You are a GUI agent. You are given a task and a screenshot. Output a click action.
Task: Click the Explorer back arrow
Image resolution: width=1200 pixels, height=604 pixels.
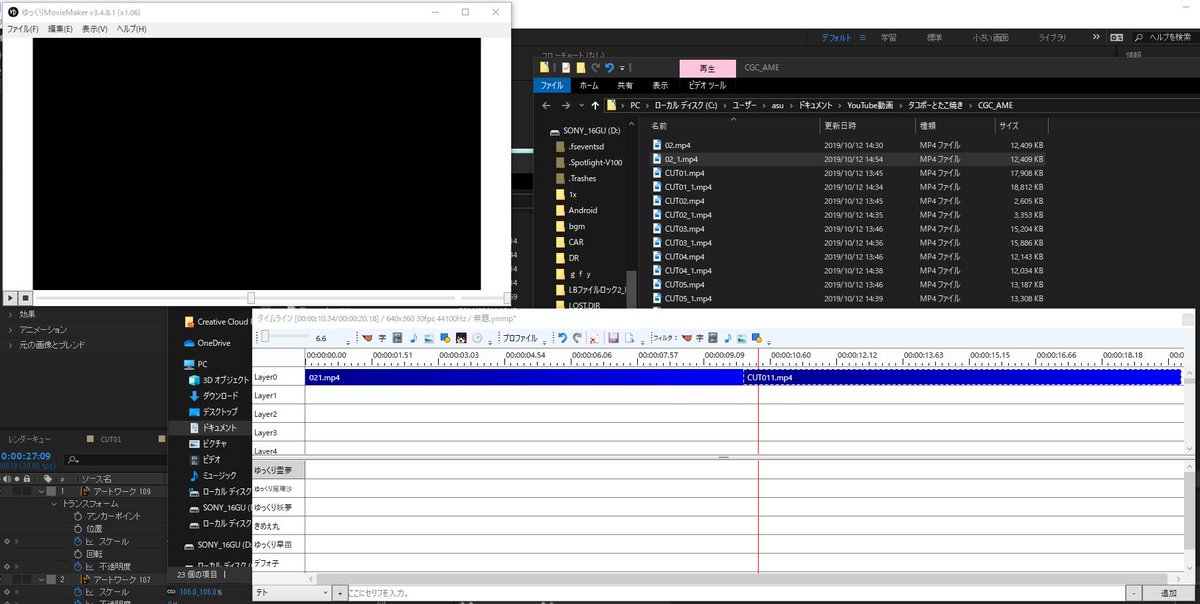click(547, 105)
